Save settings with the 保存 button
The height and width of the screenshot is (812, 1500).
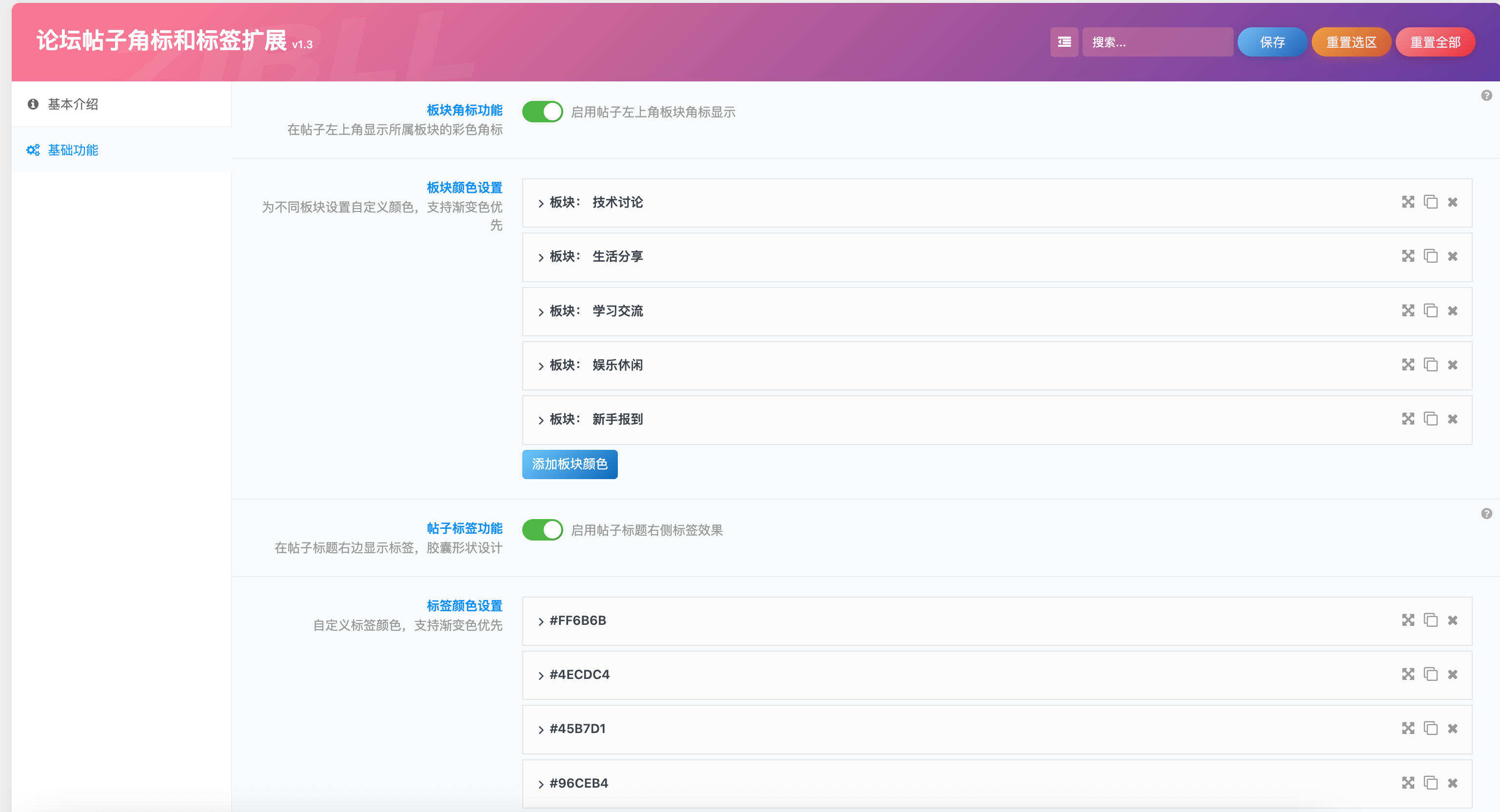1272,41
